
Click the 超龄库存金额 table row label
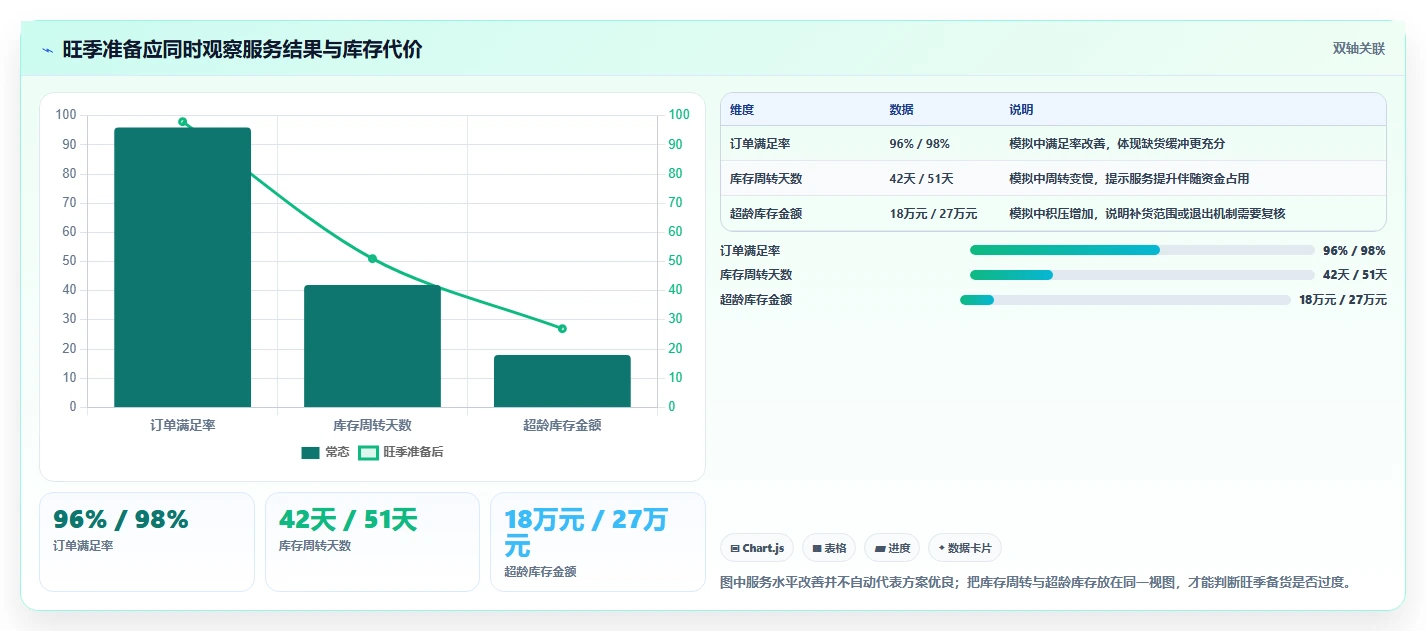tap(766, 213)
